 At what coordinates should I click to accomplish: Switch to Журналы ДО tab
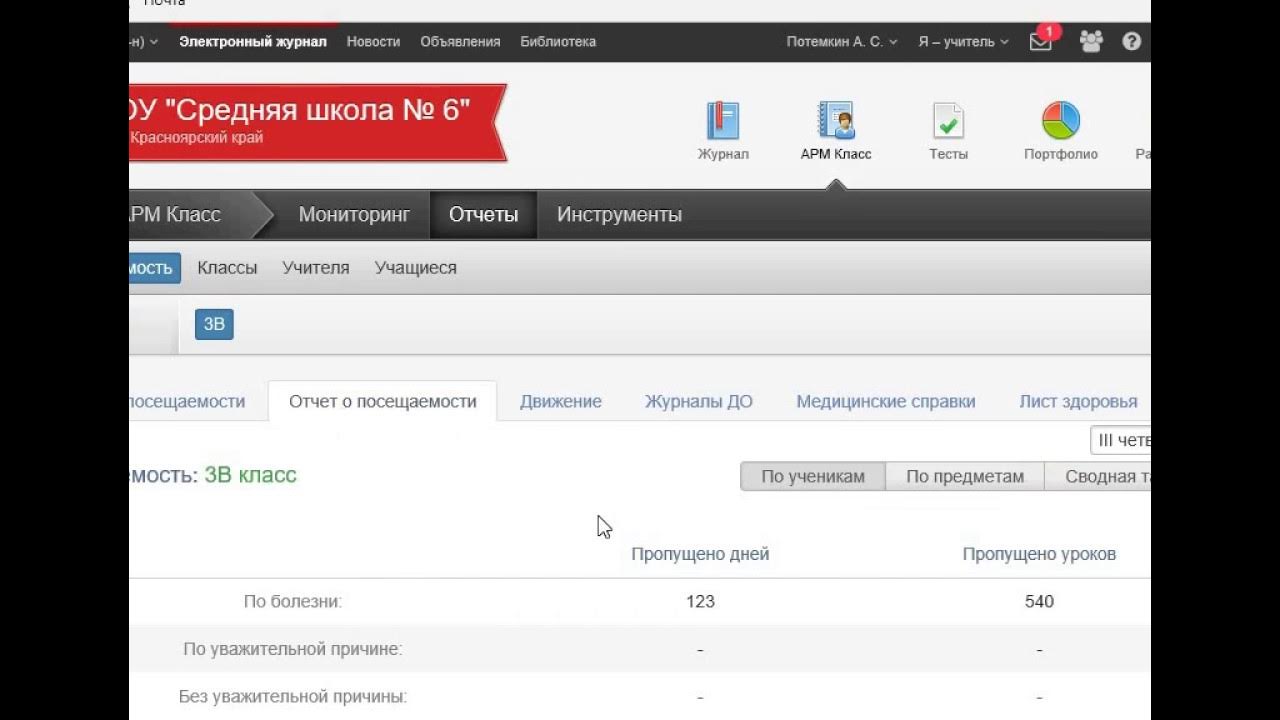[x=698, y=402]
